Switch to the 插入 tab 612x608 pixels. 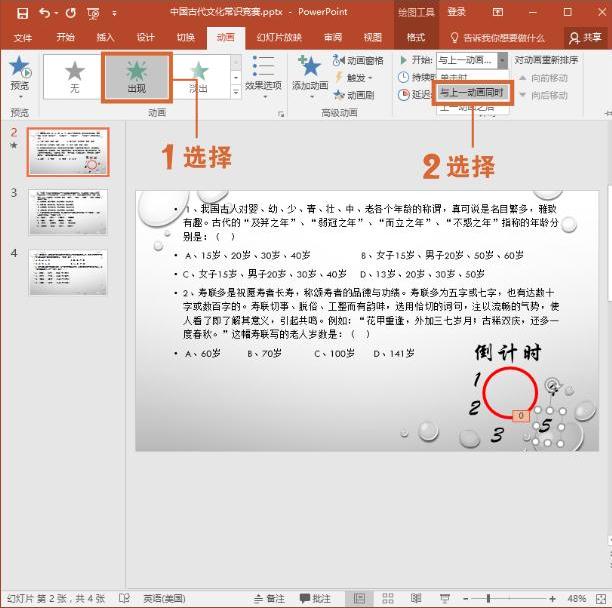pos(105,37)
